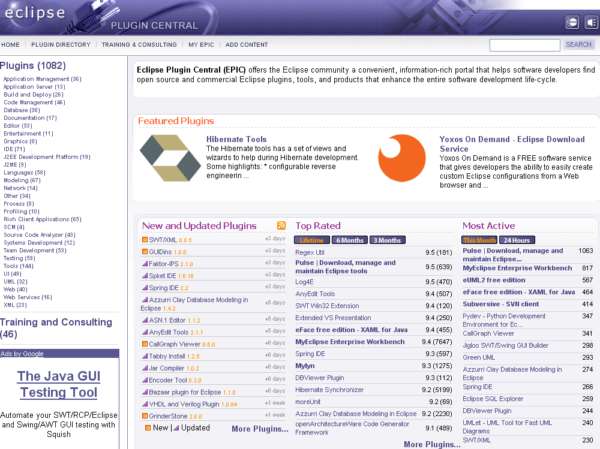The height and width of the screenshot is (449, 600).
Task: Go to the HOME menu item
Action: 10,45
